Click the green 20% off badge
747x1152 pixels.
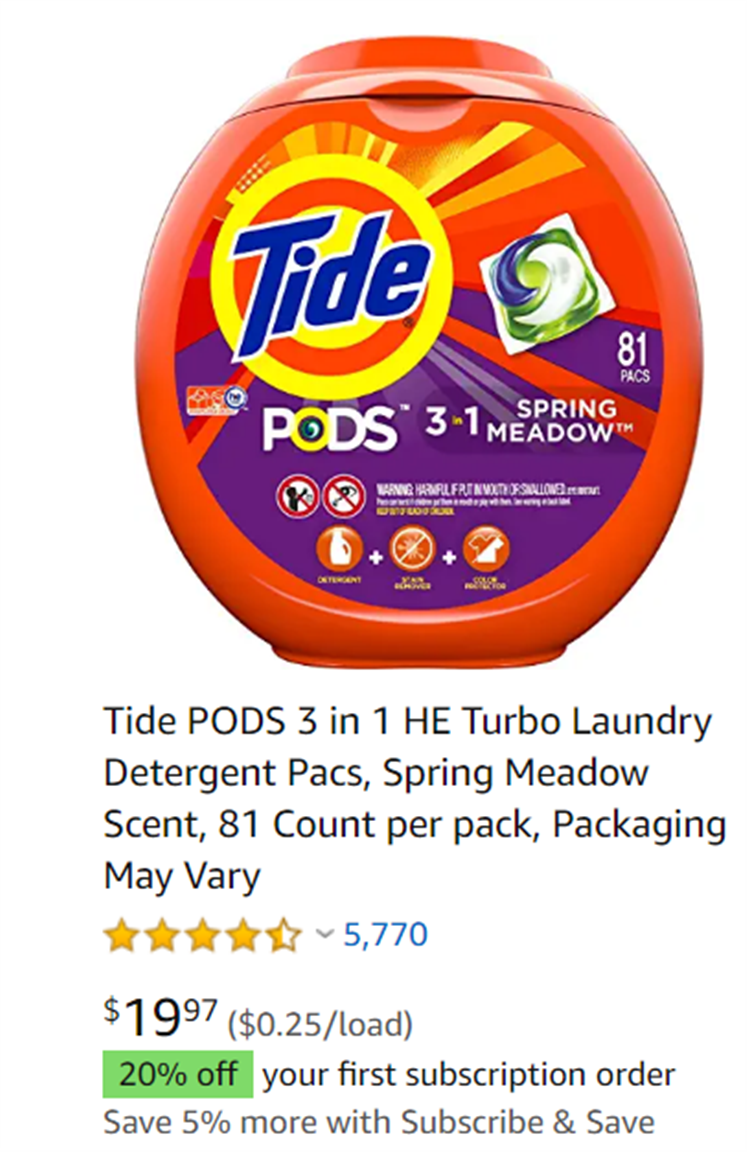point(178,1074)
